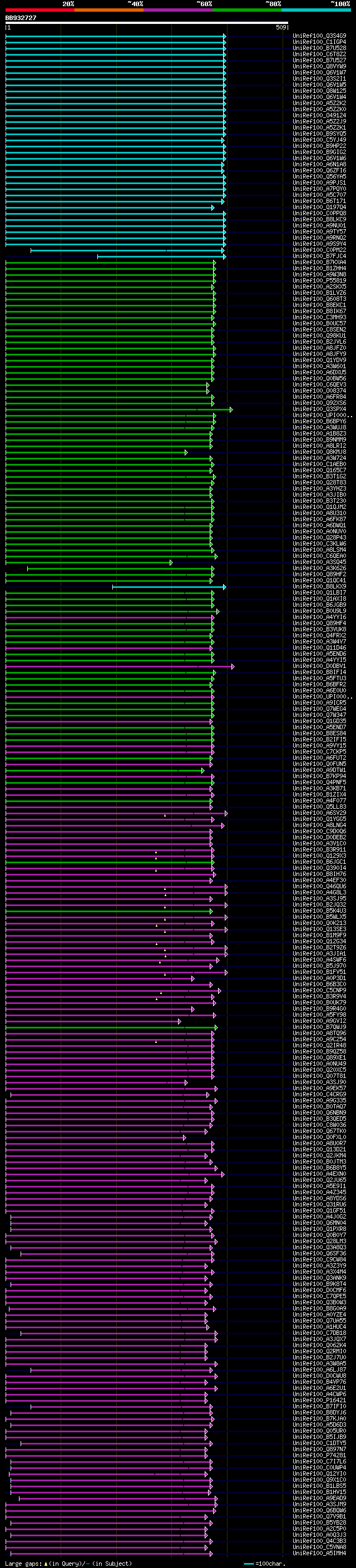The image size is (356, 1568).
Task: Click hit UniRef100_C3MH93
Action: 319,318
